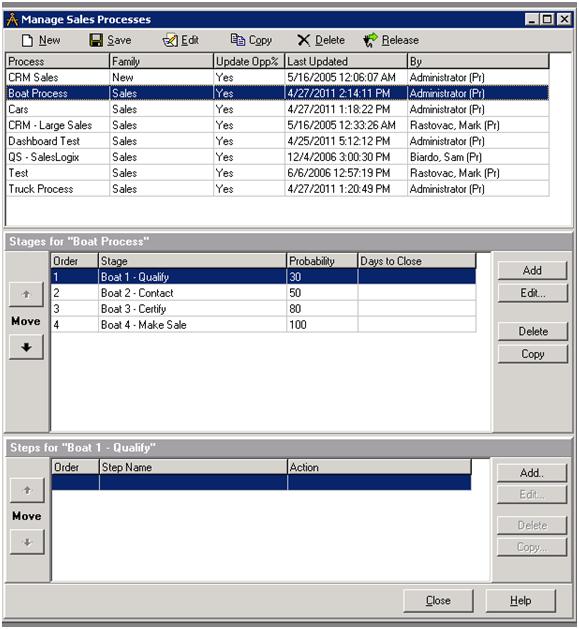Click the Release green arrow icon
Image resolution: width=579 pixels, height=629 pixels.
click(370, 40)
